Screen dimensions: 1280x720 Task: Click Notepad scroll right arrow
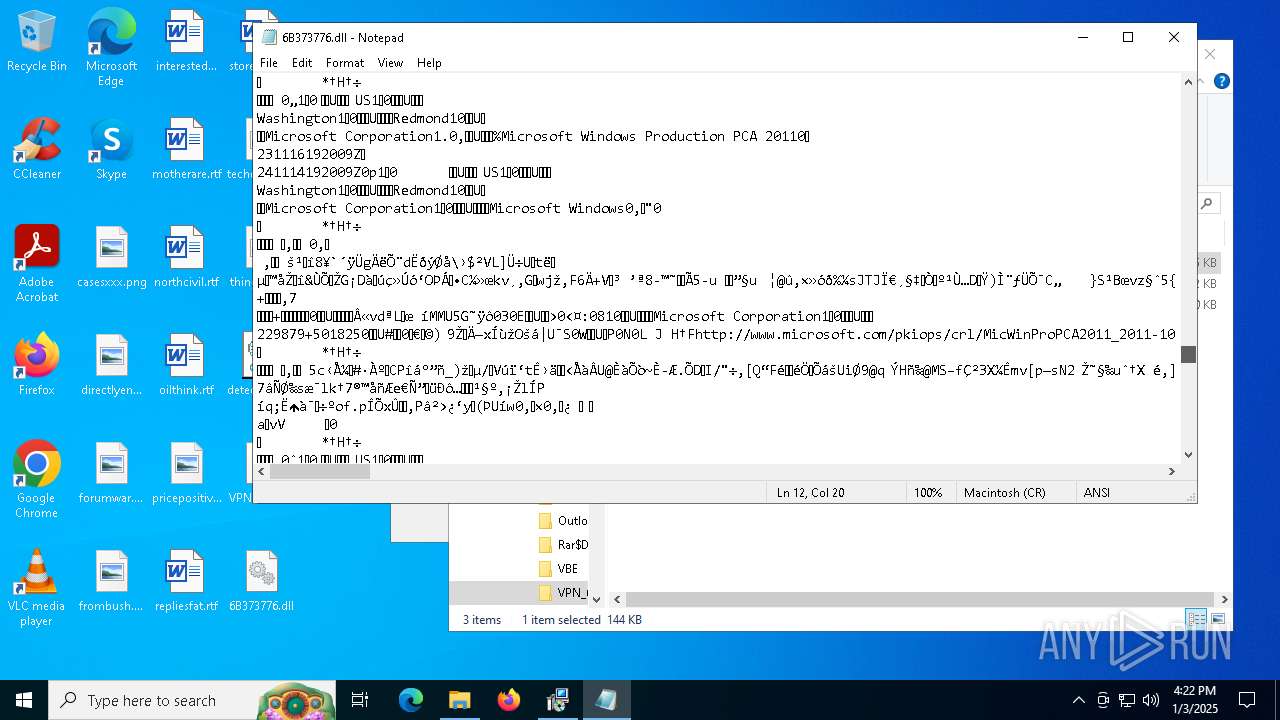pyautogui.click(x=1172, y=471)
